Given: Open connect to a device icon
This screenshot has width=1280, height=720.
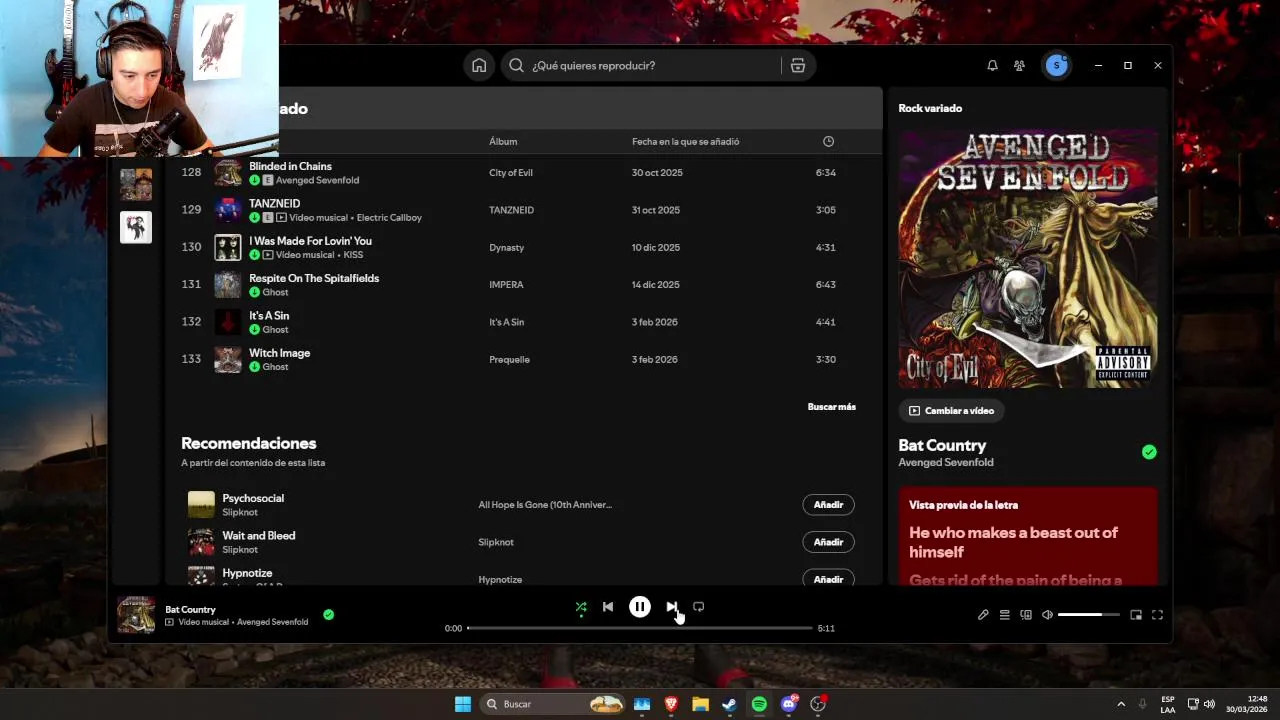Looking at the screenshot, I should [1026, 615].
